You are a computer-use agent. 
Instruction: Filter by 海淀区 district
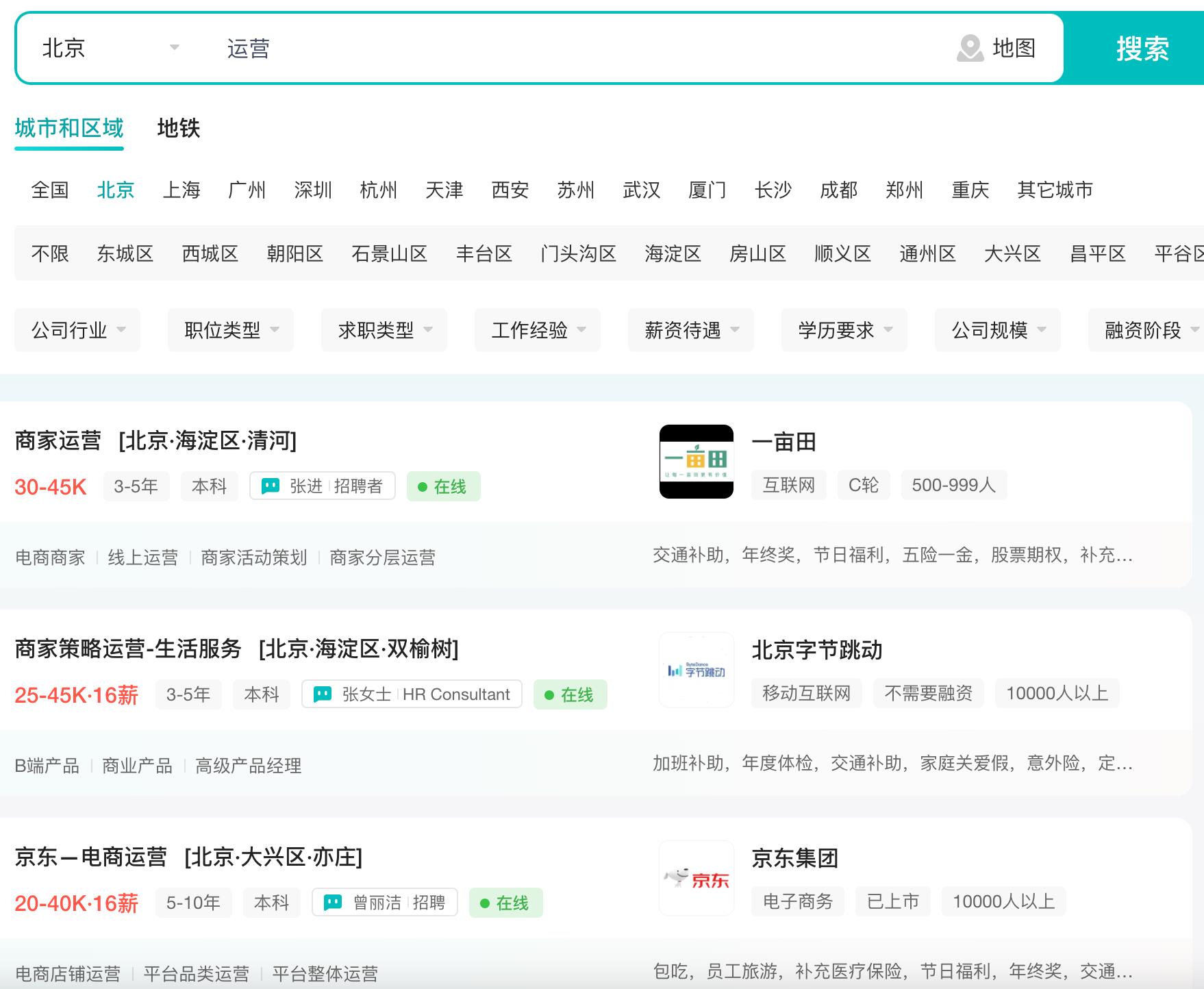(x=673, y=254)
